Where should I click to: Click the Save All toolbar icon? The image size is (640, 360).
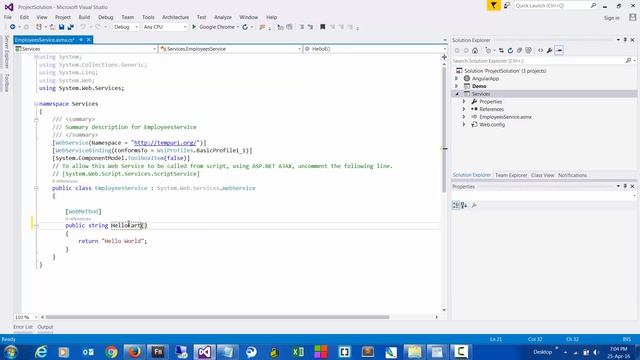[71, 27]
